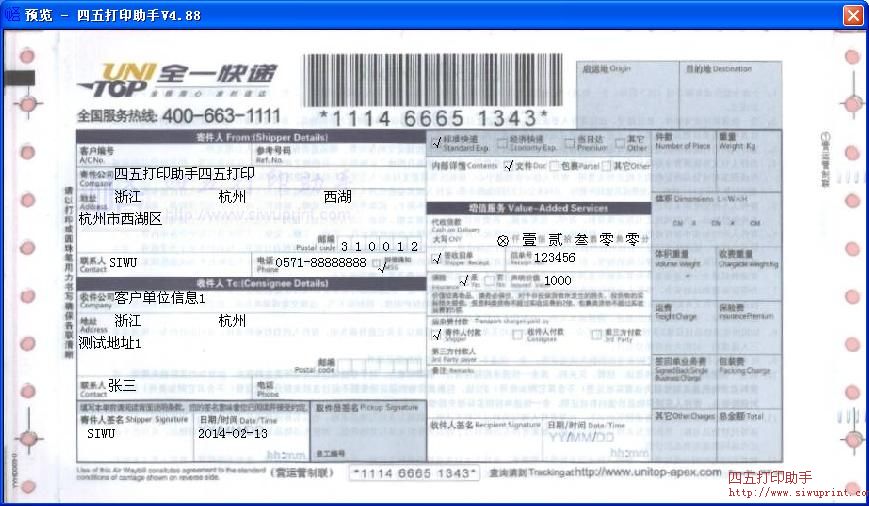Click shipper province 浙江 in sender address

pyautogui.click(x=127, y=197)
